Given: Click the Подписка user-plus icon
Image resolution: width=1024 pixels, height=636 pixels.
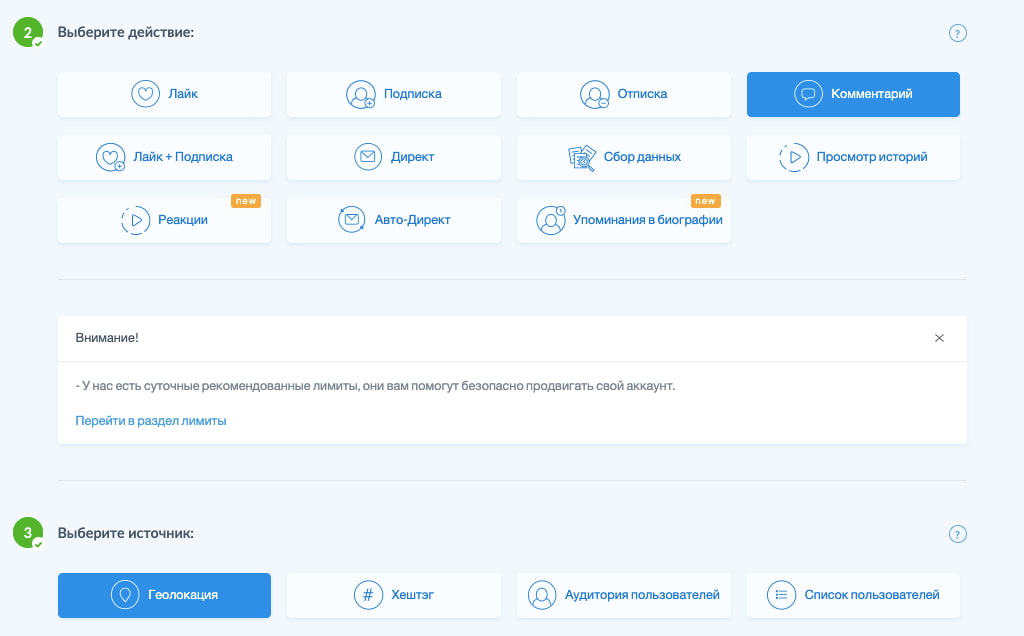Looking at the screenshot, I should [360, 95].
